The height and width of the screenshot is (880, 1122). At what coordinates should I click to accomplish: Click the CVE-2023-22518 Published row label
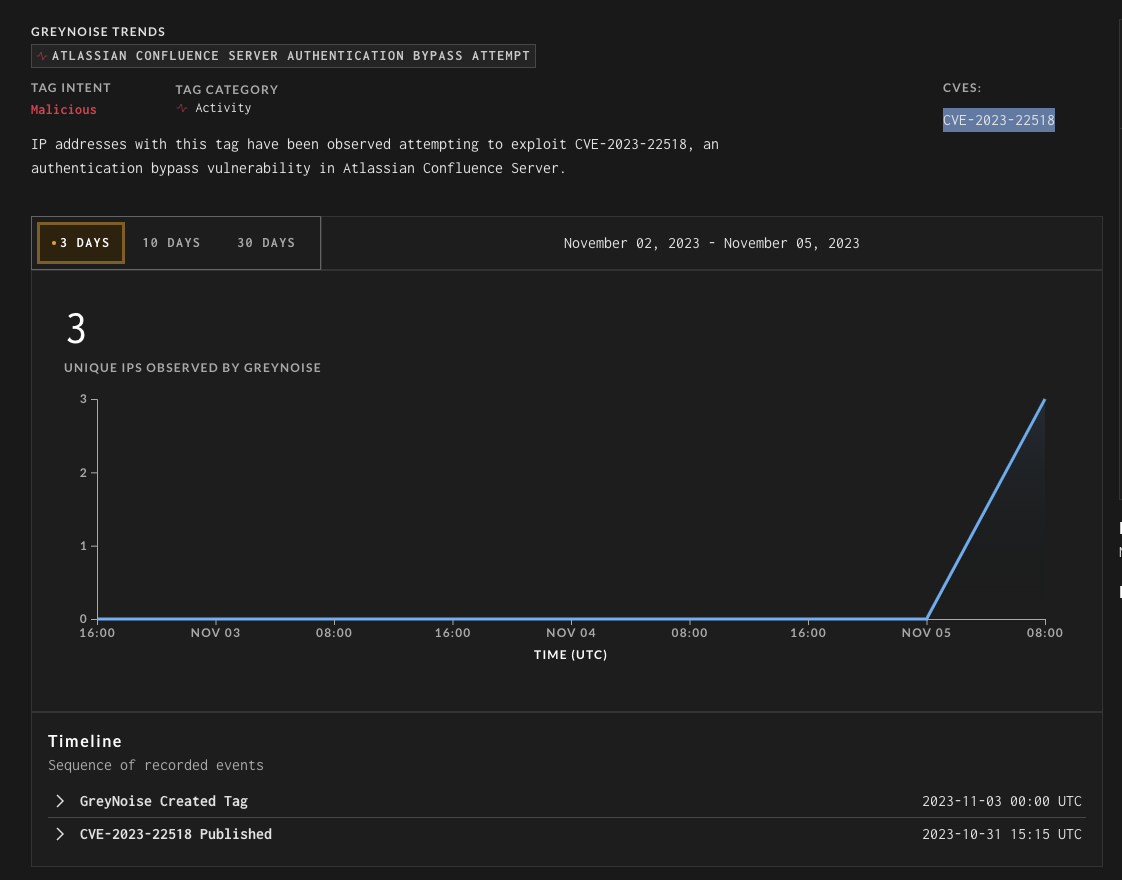point(175,834)
